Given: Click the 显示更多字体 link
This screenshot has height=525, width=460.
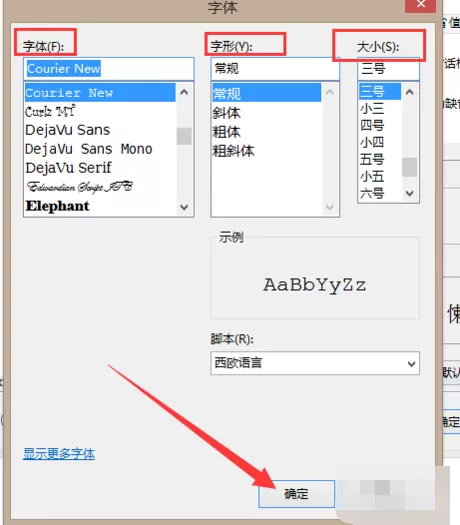Looking at the screenshot, I should tap(59, 454).
